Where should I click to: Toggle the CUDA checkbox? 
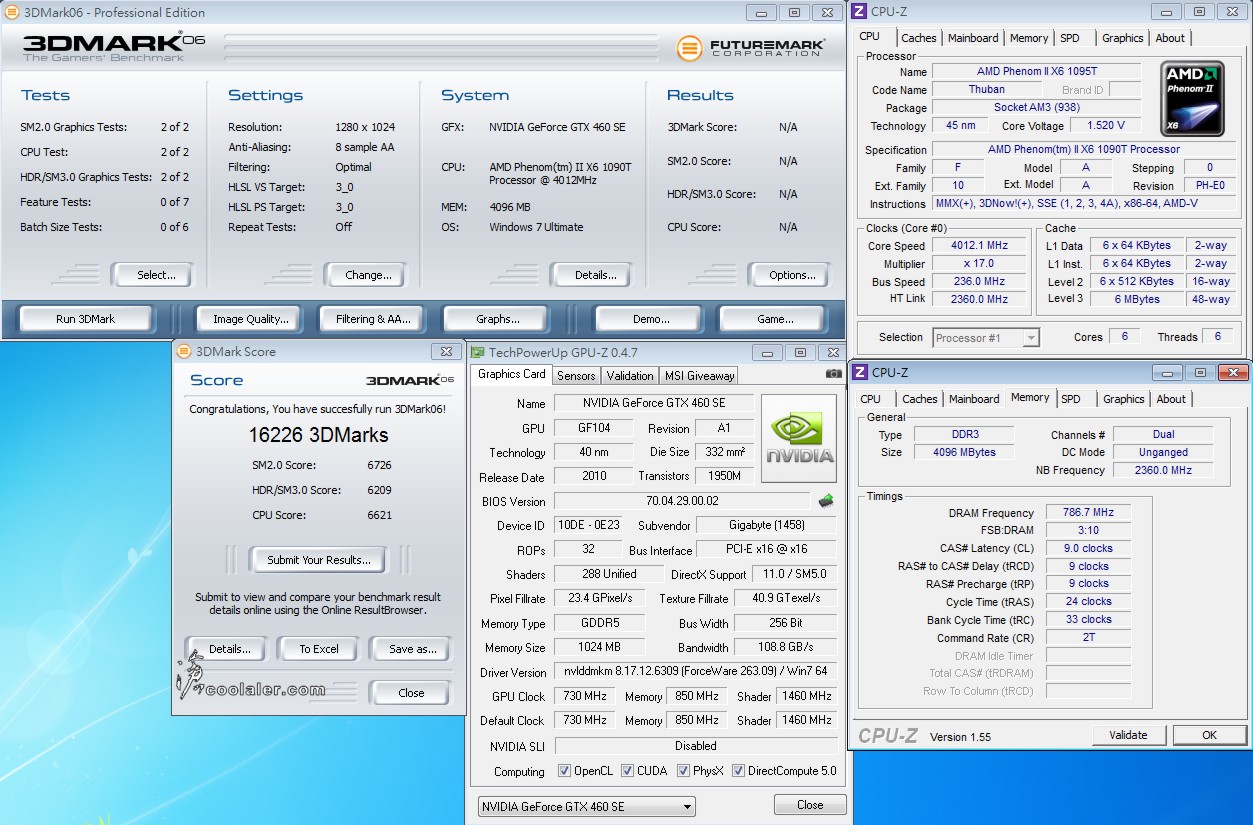pyautogui.click(x=628, y=771)
